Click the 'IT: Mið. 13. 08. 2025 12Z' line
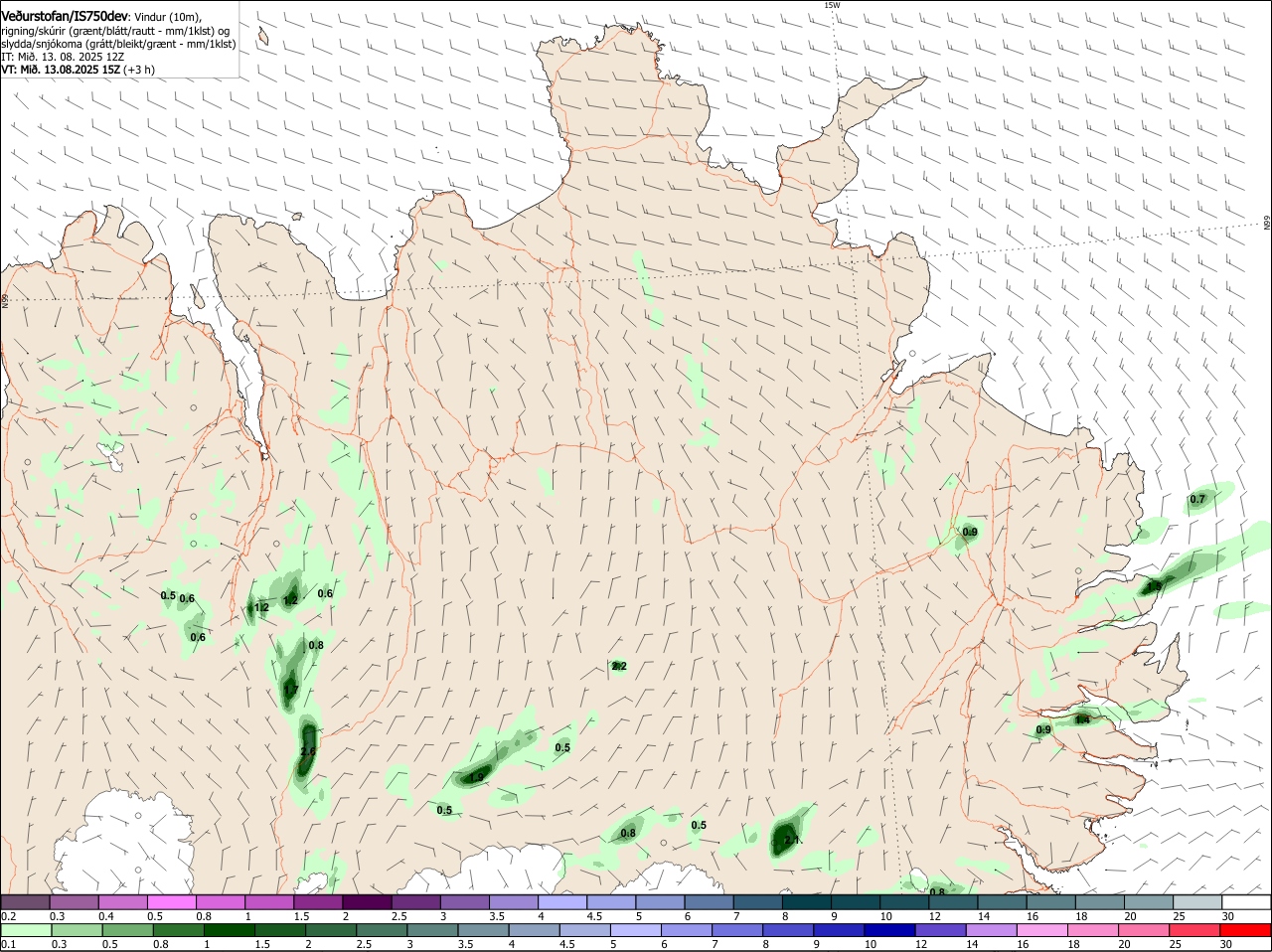Image resolution: width=1272 pixels, height=952 pixels. pyautogui.click(x=62, y=57)
